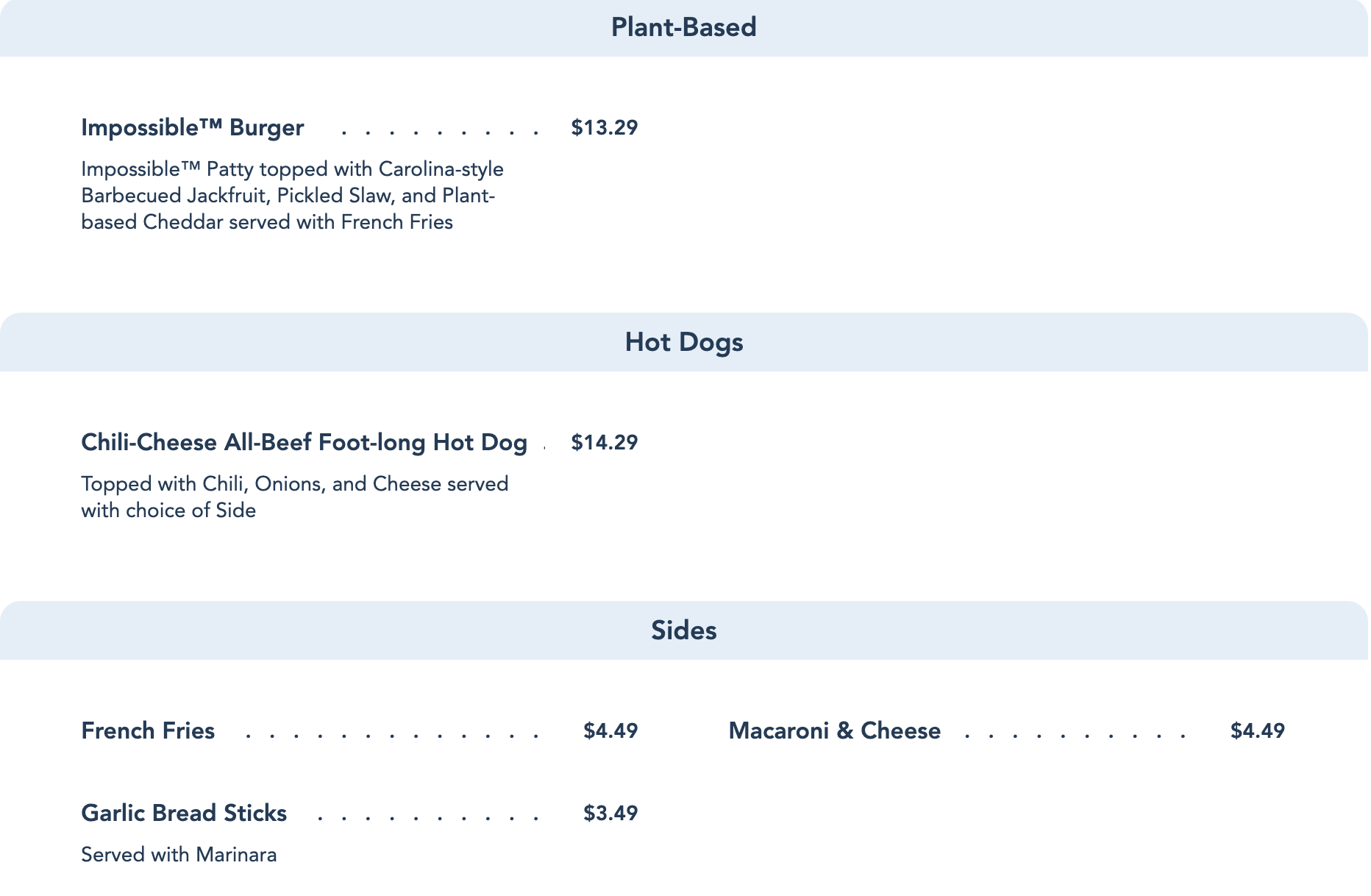Select the Impossible™ Burger item title

coord(192,127)
